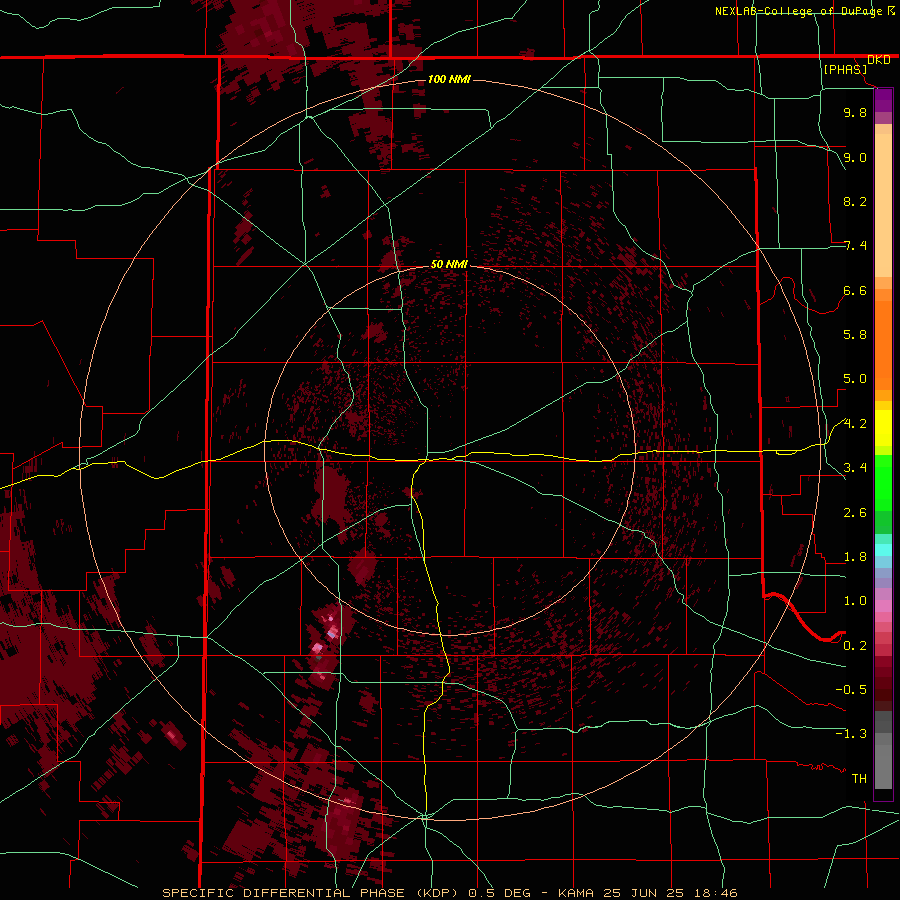
Task: Click the 50 NMI range ring label
Action: pos(449,264)
